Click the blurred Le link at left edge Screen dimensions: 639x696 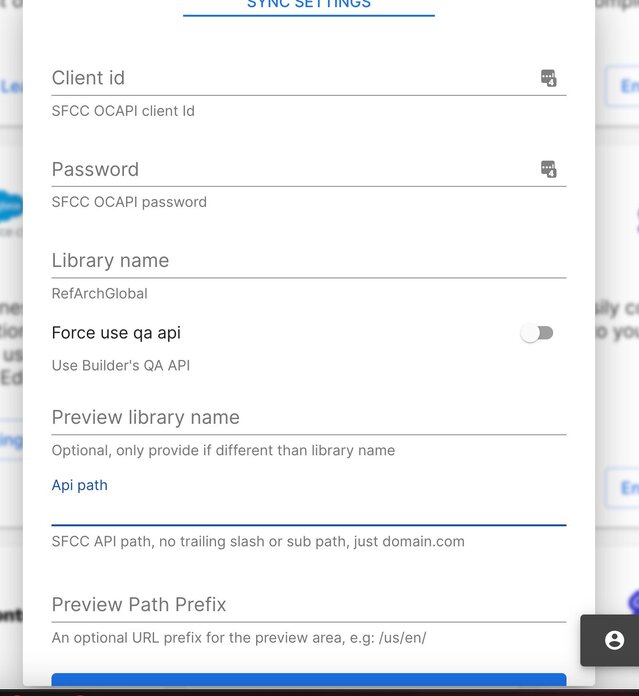click(x=11, y=87)
